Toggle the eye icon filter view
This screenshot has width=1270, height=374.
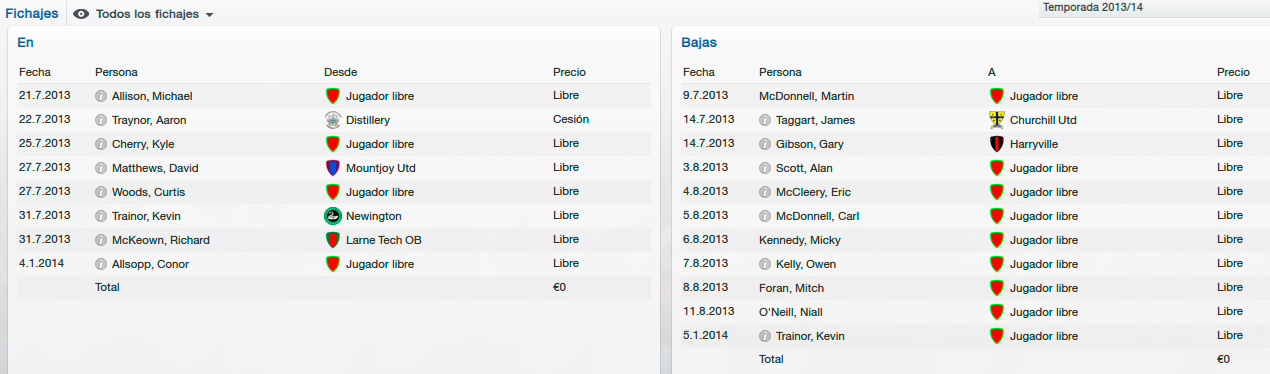81,14
